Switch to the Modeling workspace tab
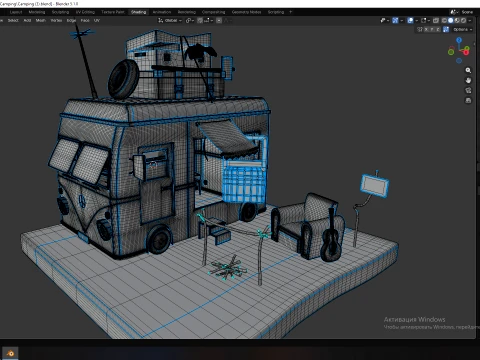480x360 pixels. (x=37, y=12)
